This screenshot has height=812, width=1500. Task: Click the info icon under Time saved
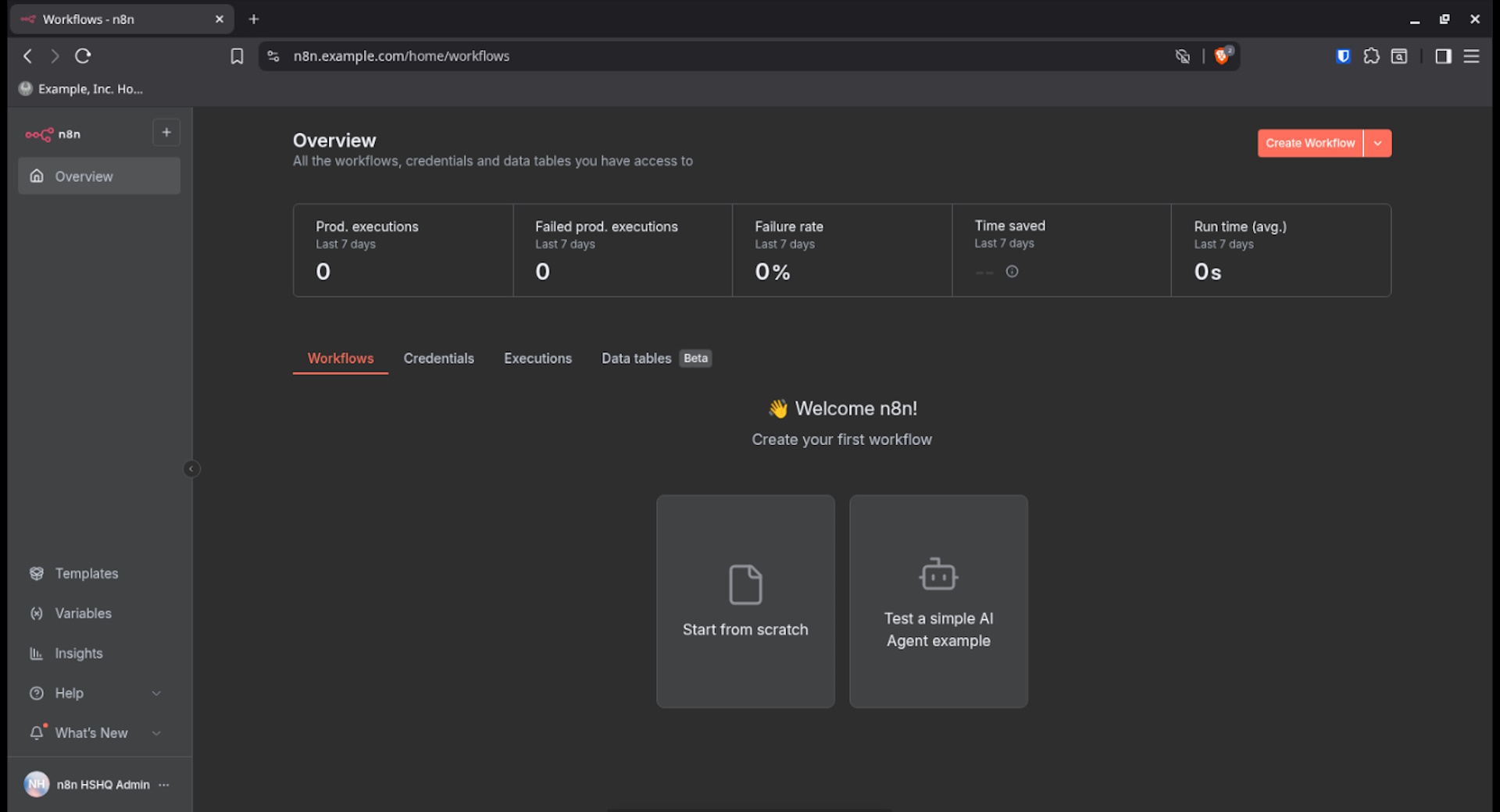click(1012, 272)
